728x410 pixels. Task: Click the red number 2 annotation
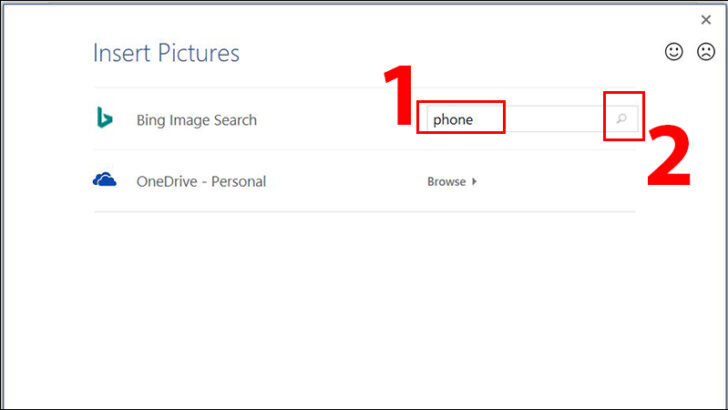click(x=669, y=156)
